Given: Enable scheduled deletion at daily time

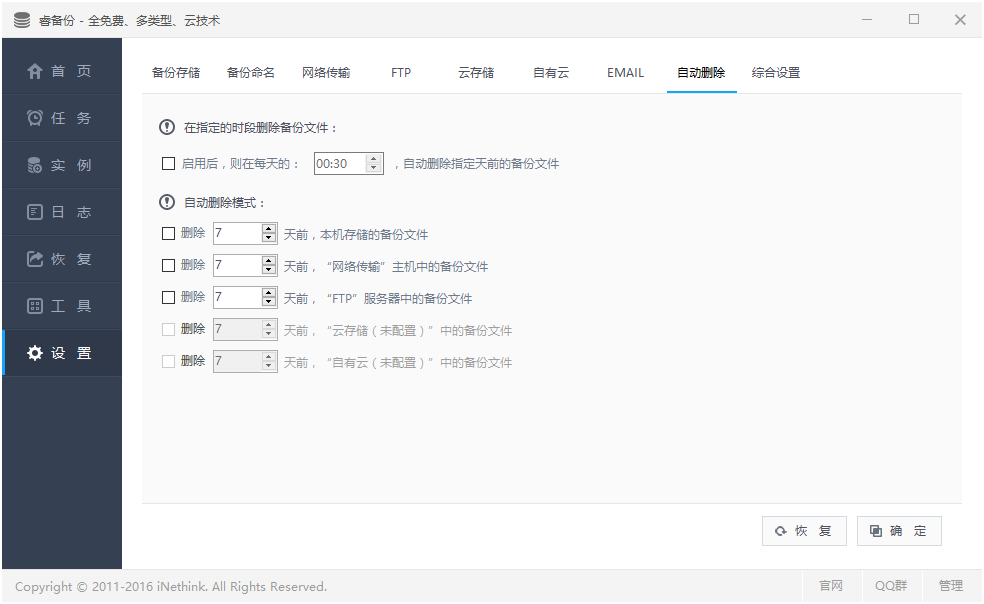Looking at the screenshot, I should (168, 163).
